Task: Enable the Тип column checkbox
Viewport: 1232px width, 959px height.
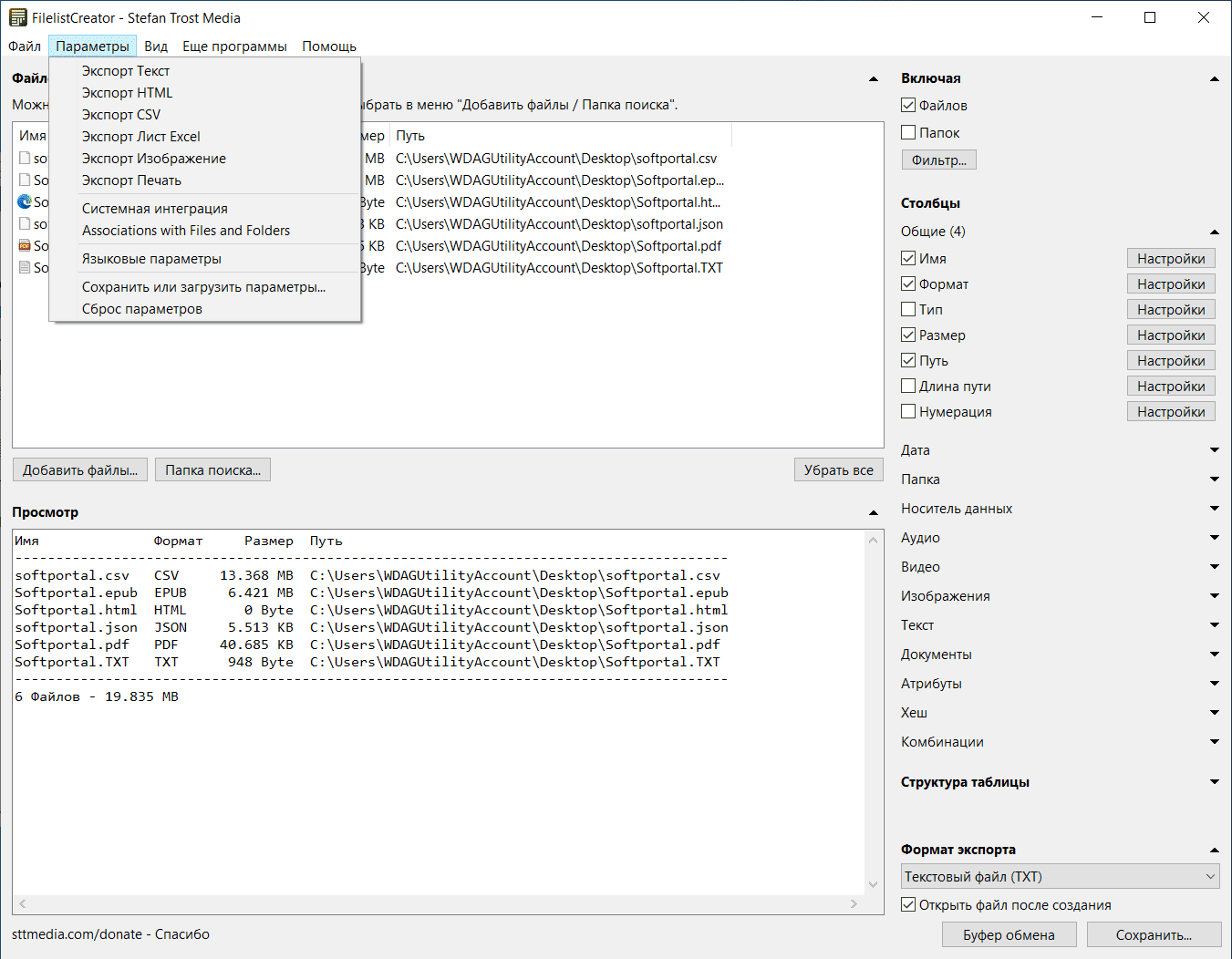Action: click(x=908, y=309)
